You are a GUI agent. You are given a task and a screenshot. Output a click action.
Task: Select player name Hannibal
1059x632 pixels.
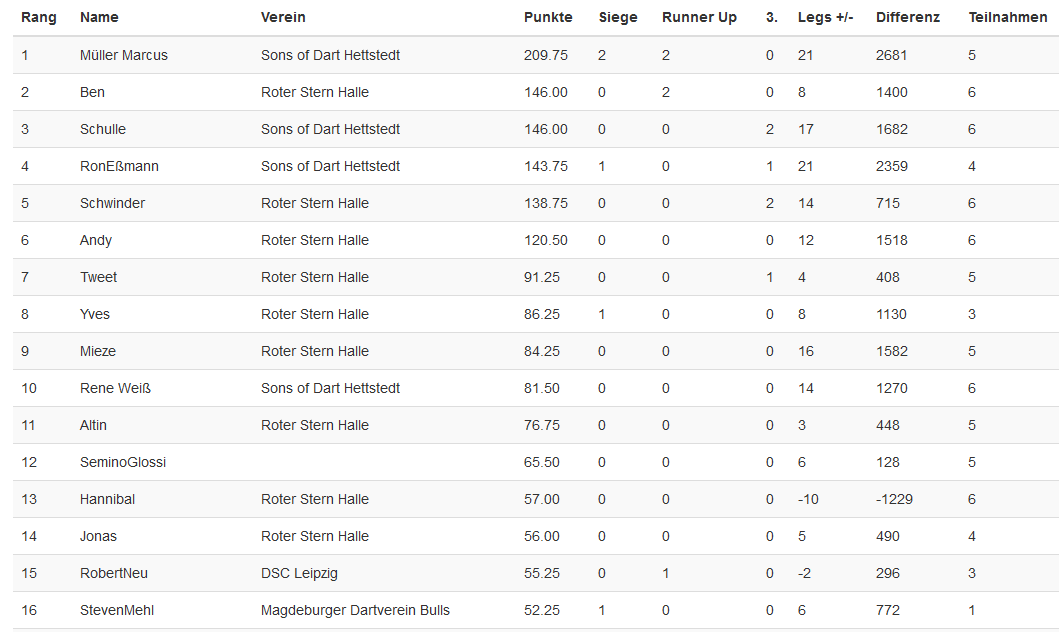point(107,500)
